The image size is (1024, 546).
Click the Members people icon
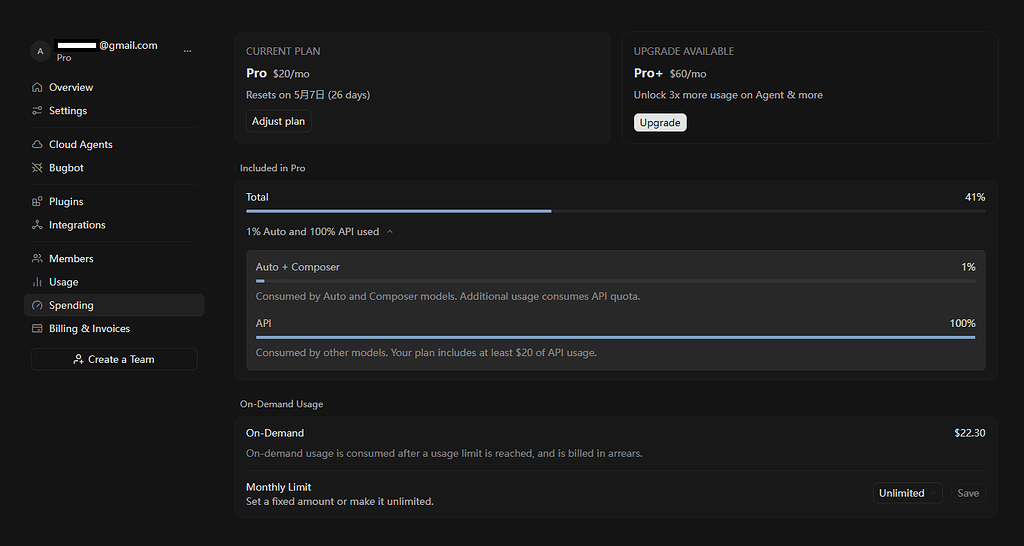tap(37, 259)
